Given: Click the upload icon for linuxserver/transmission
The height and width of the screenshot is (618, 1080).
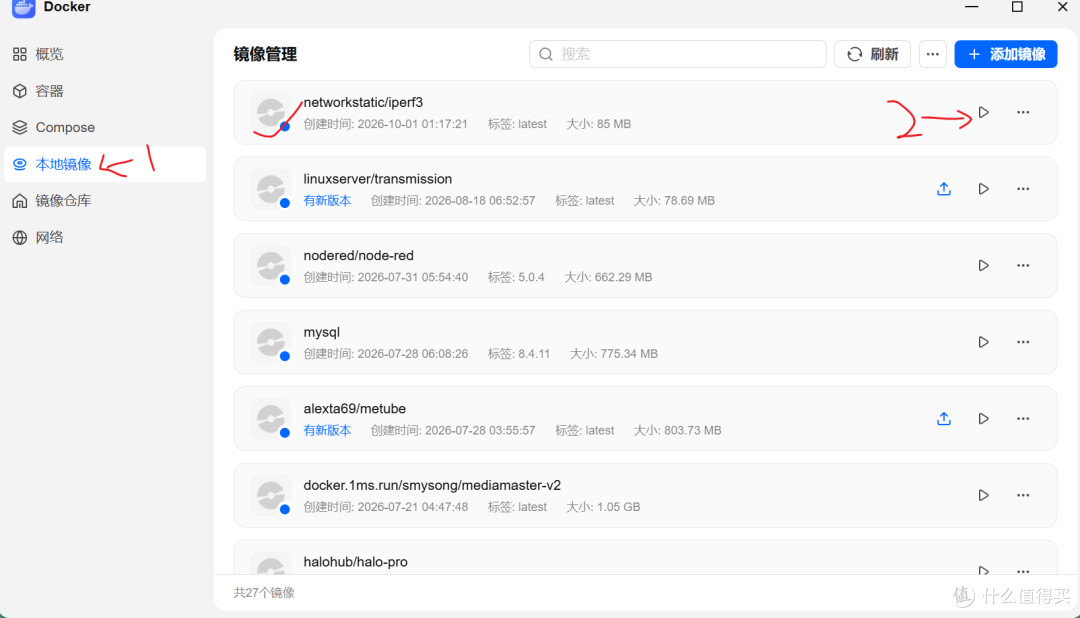Looking at the screenshot, I should click(944, 189).
